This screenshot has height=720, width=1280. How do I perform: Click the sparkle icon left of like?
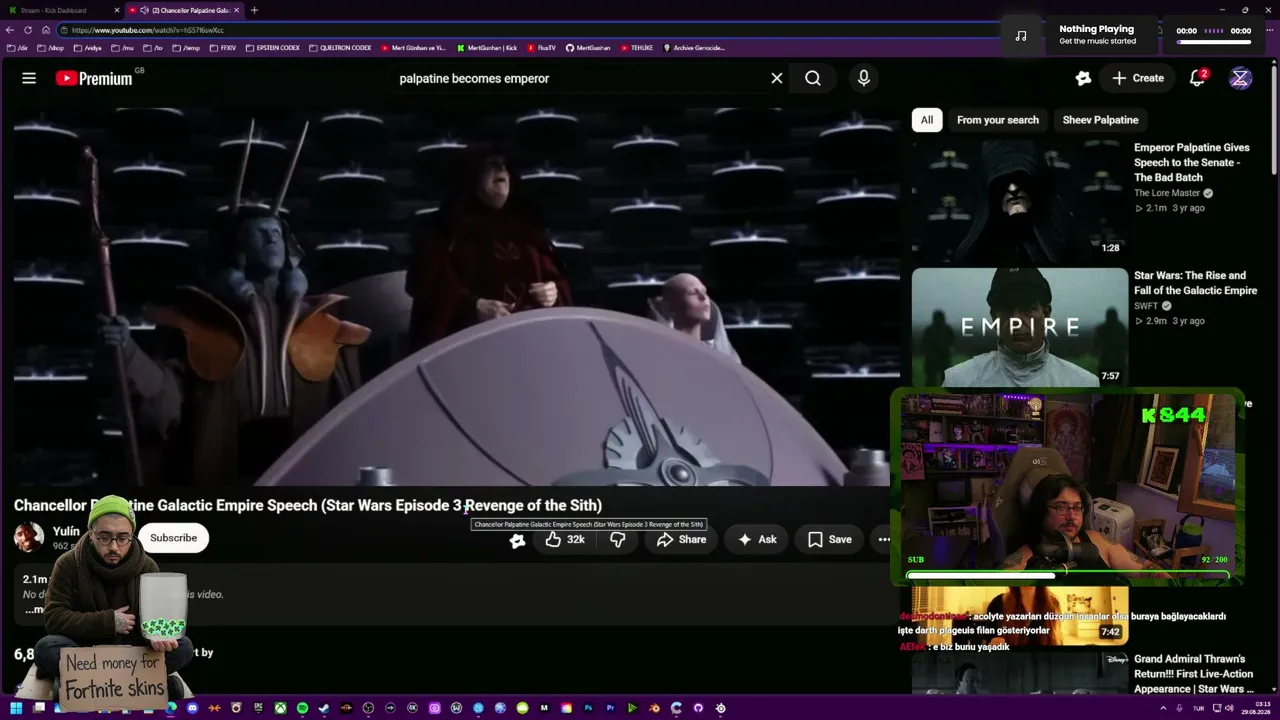(x=517, y=540)
